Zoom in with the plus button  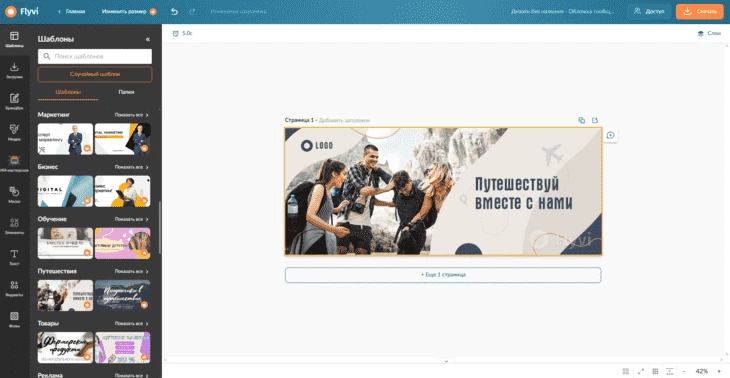point(719,371)
